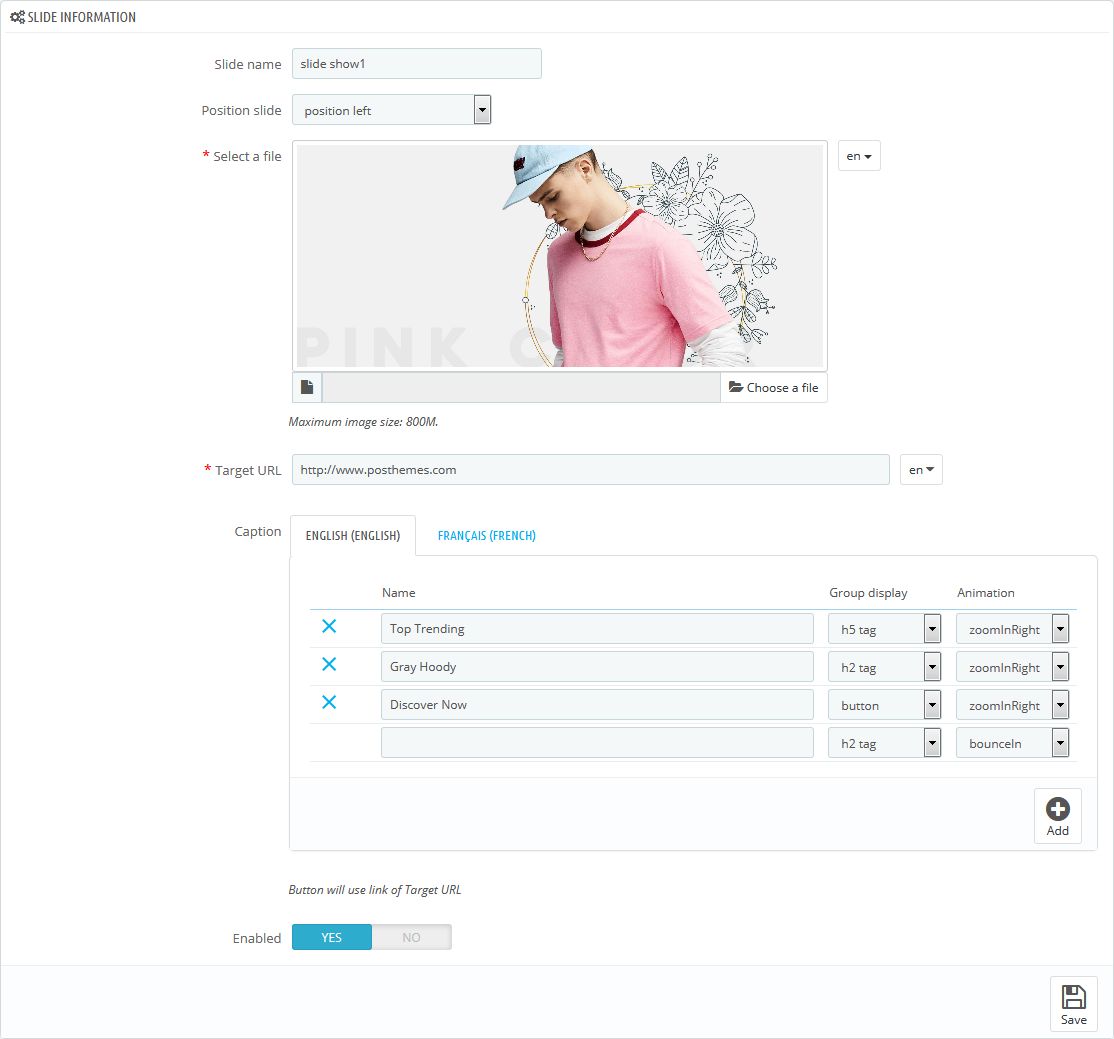Remove the Top Trending caption row
Image resolution: width=1114 pixels, height=1039 pixels.
pos(328,627)
